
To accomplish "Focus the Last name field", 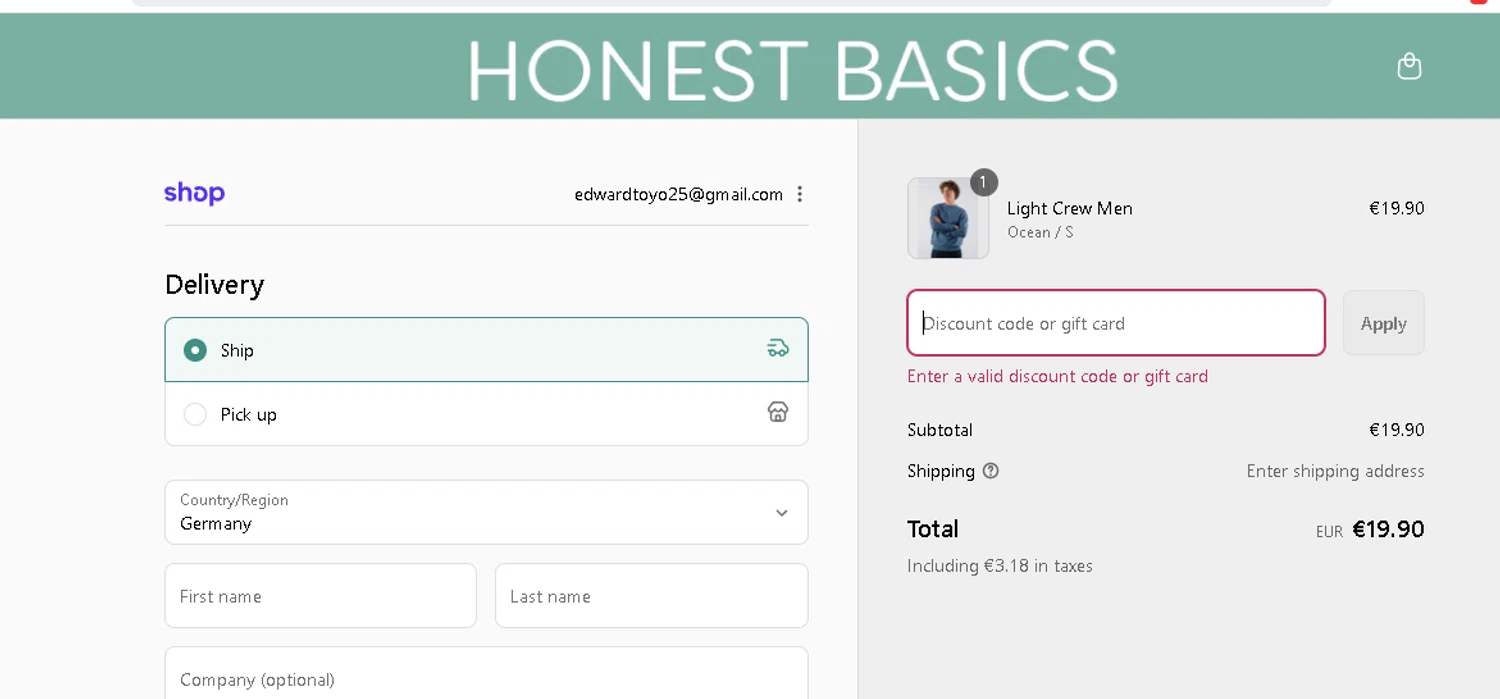I will 651,596.
